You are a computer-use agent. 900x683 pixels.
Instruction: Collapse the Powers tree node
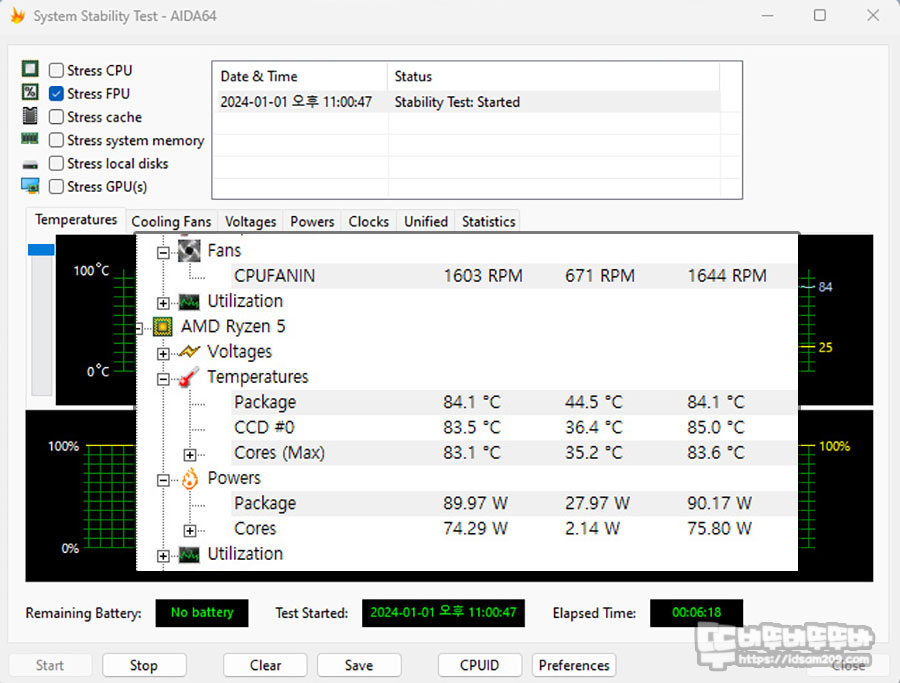[163, 480]
